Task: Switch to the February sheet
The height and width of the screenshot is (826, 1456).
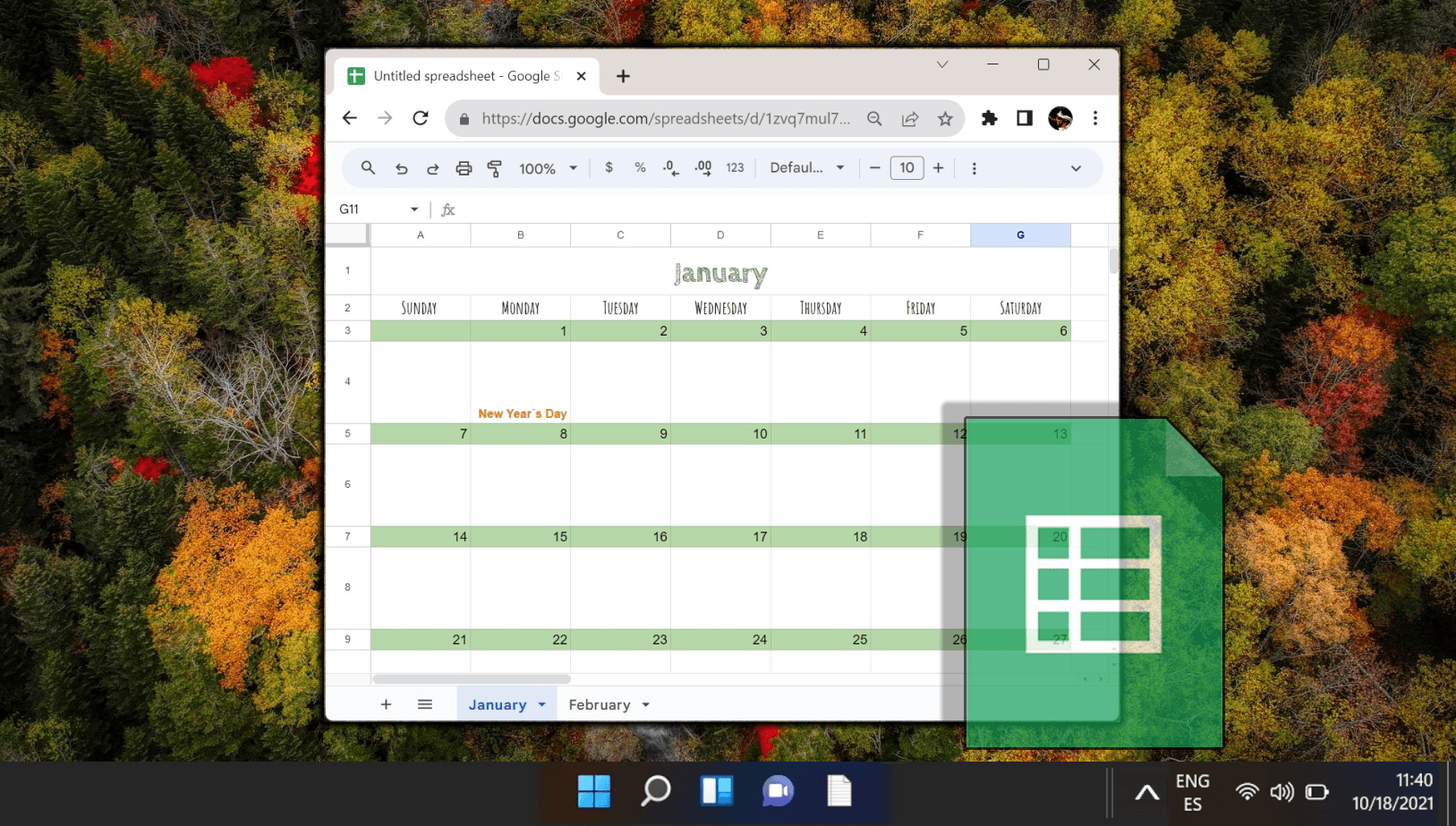Action: coord(600,704)
